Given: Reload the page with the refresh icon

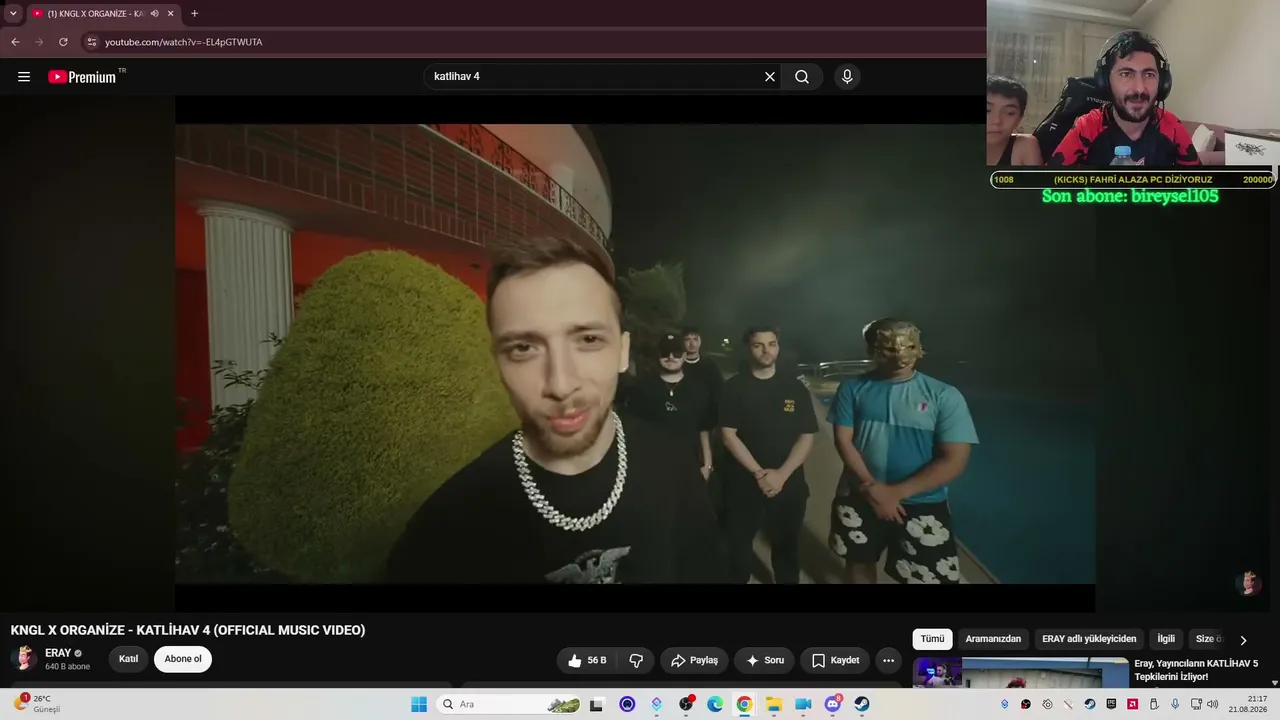Looking at the screenshot, I should (x=63, y=42).
